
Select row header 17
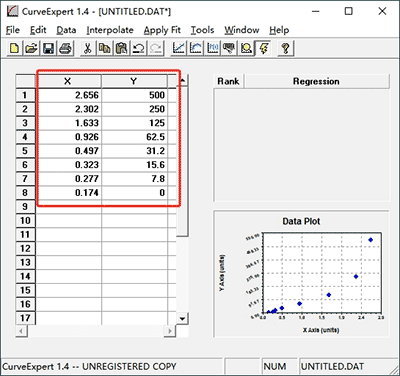coord(25,318)
